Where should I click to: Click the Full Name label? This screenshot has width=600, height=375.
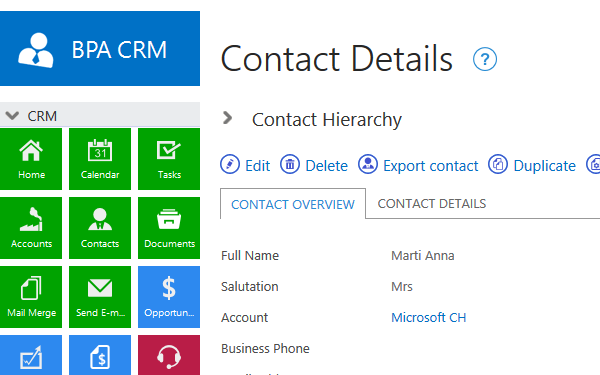coord(250,255)
